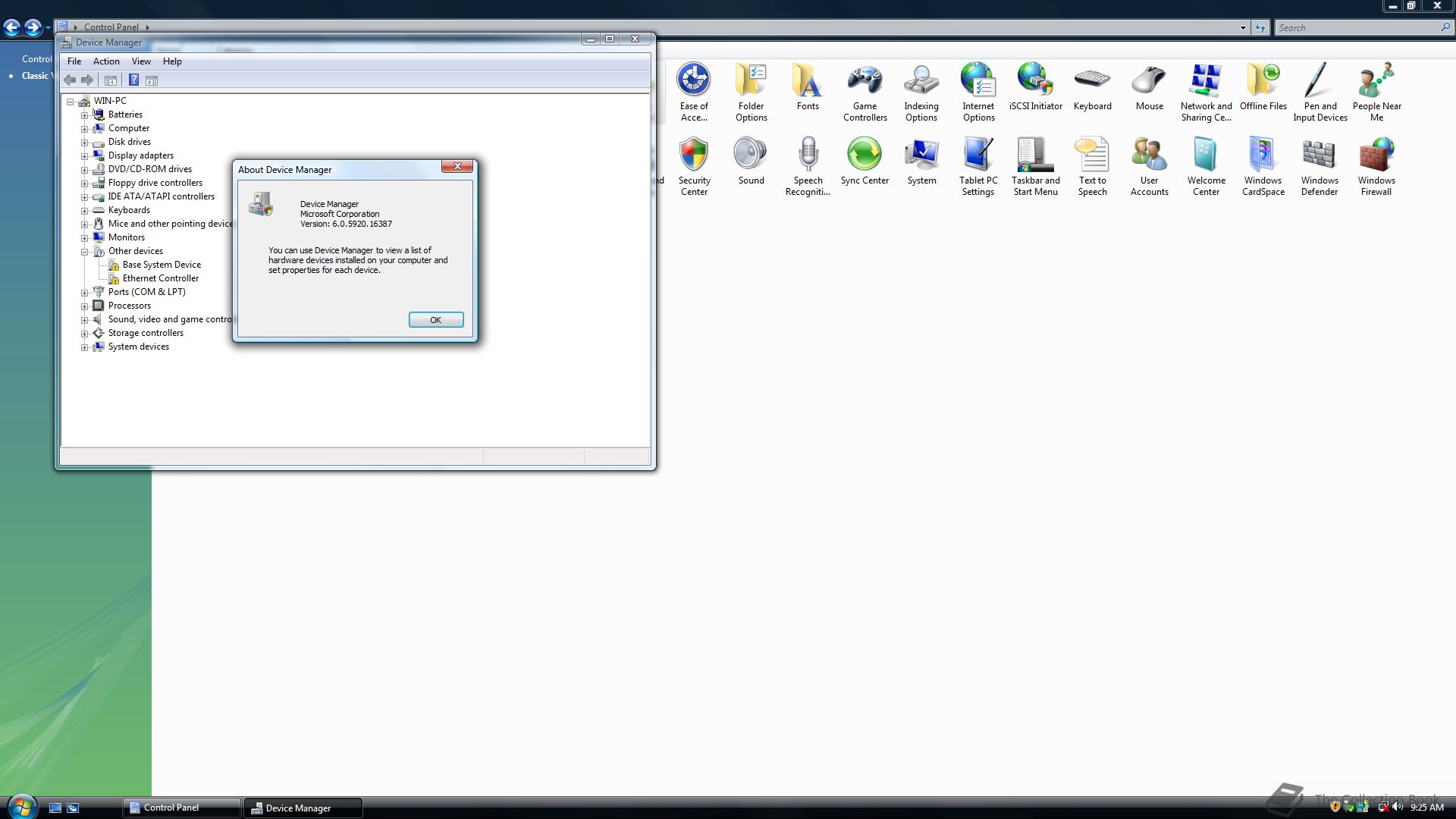Open People Near Me icon

coord(1376,92)
